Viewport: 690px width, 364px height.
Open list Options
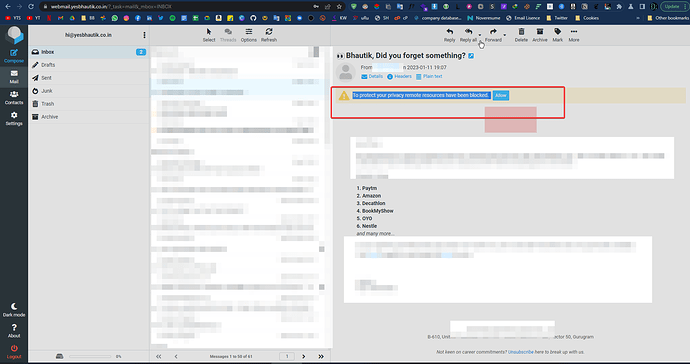[x=249, y=35]
